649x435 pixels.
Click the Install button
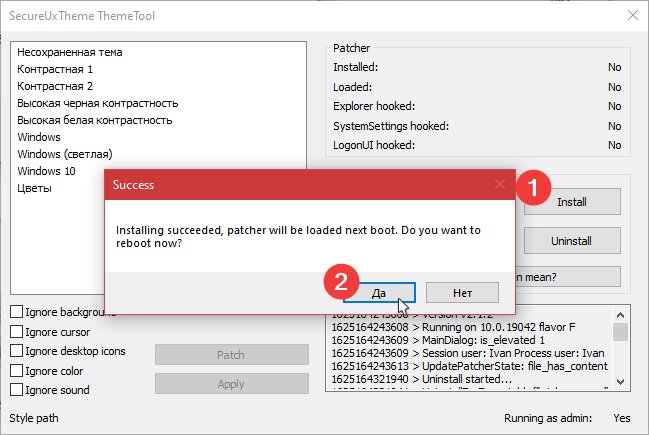[x=572, y=202]
